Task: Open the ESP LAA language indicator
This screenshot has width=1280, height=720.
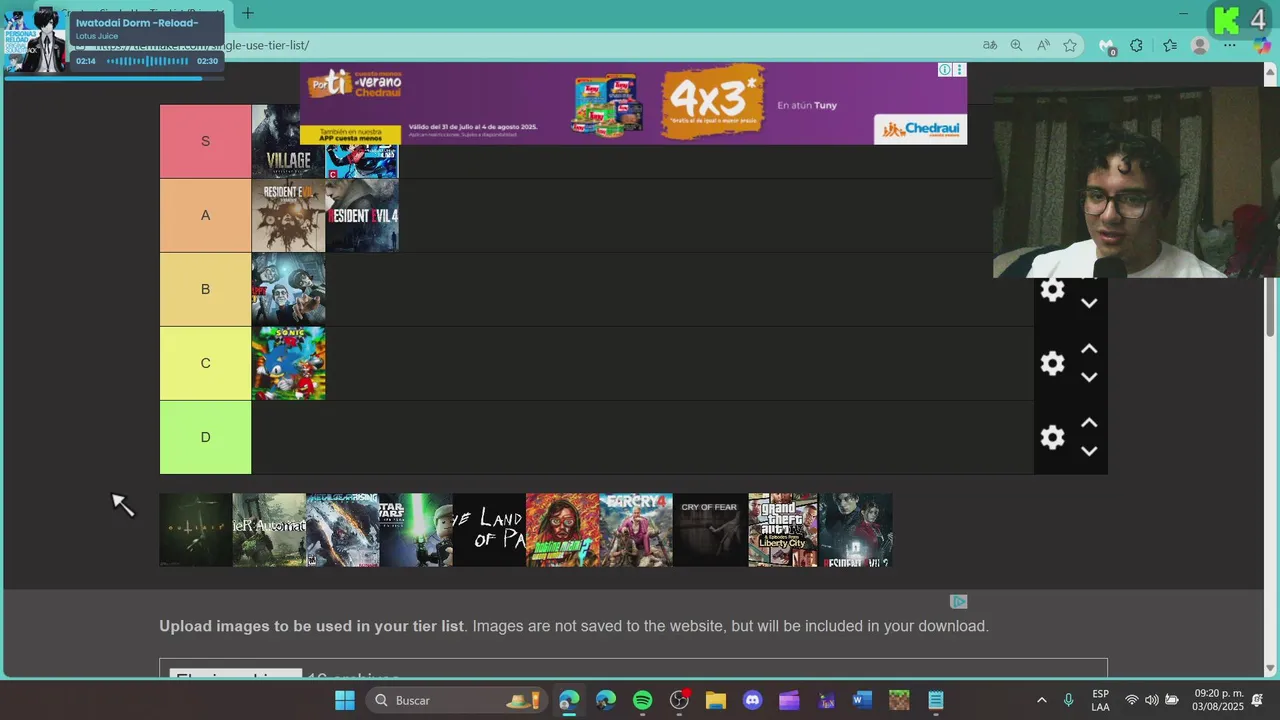Action: [1100, 700]
